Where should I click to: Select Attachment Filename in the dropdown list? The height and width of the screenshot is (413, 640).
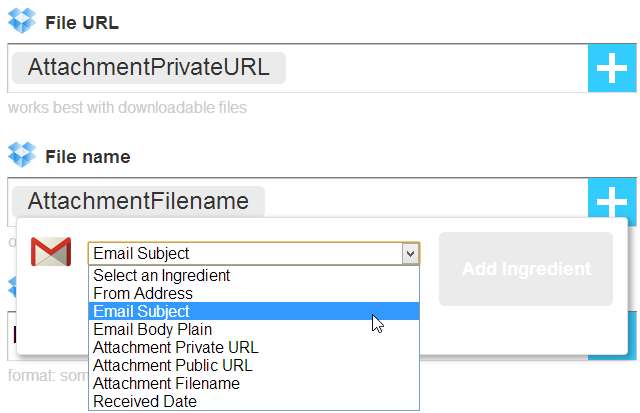[166, 383]
